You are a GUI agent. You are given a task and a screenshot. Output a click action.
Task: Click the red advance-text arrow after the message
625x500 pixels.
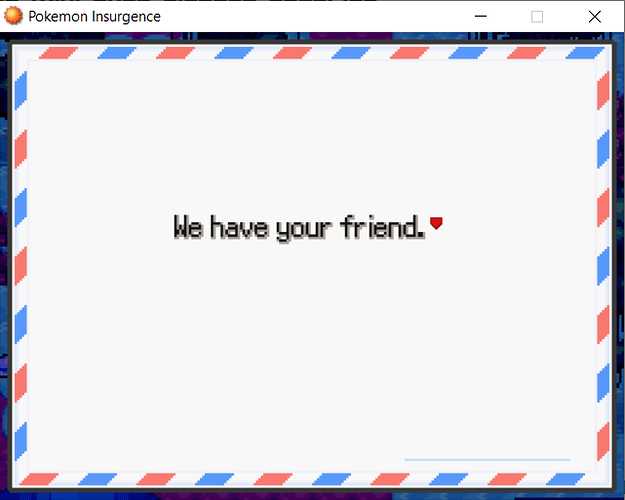pos(436,223)
